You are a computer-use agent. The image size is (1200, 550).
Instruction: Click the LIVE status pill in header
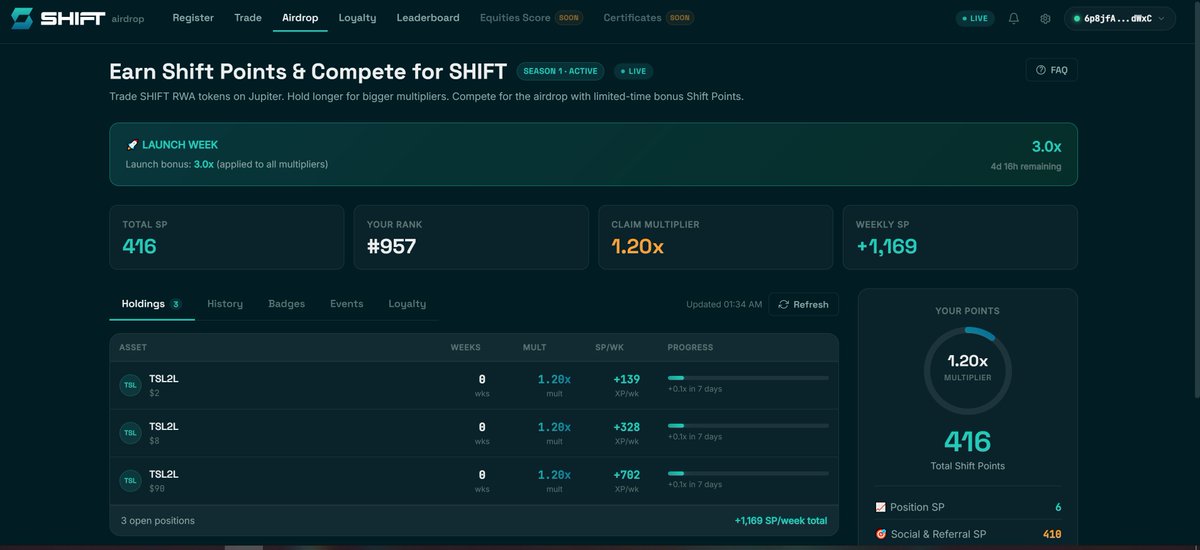[976, 18]
